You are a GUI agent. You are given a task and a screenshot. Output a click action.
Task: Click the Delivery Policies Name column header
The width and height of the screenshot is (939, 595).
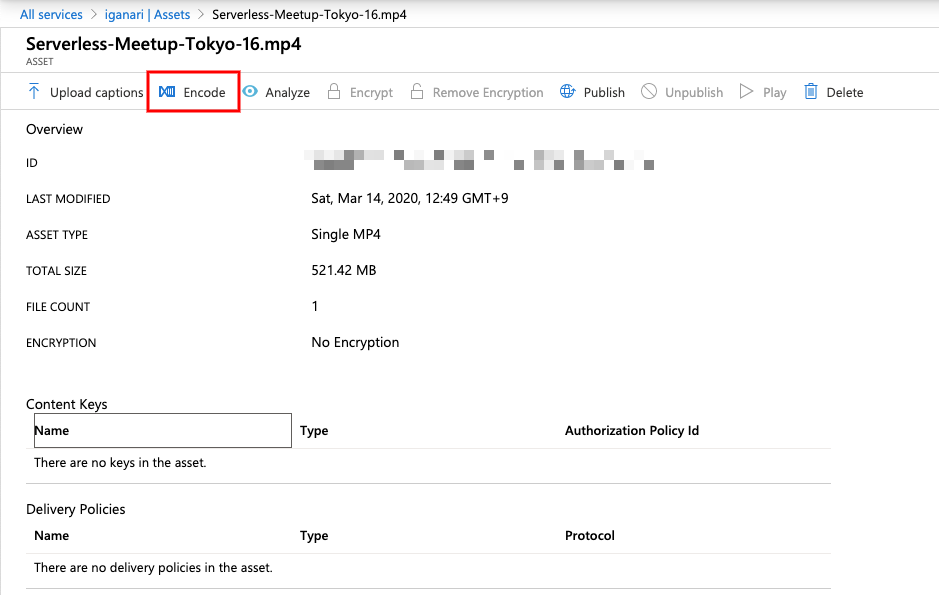pos(52,535)
